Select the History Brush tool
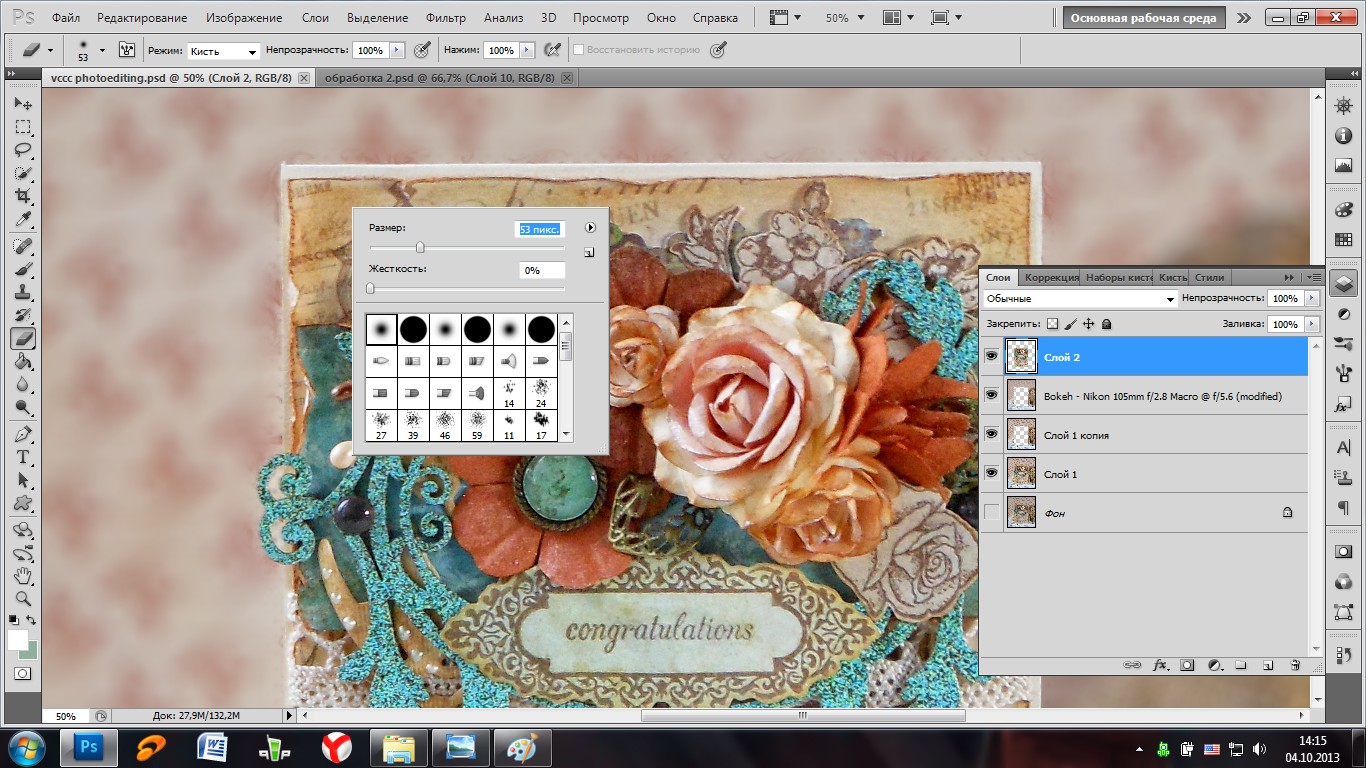The width and height of the screenshot is (1366, 768). [x=23, y=315]
